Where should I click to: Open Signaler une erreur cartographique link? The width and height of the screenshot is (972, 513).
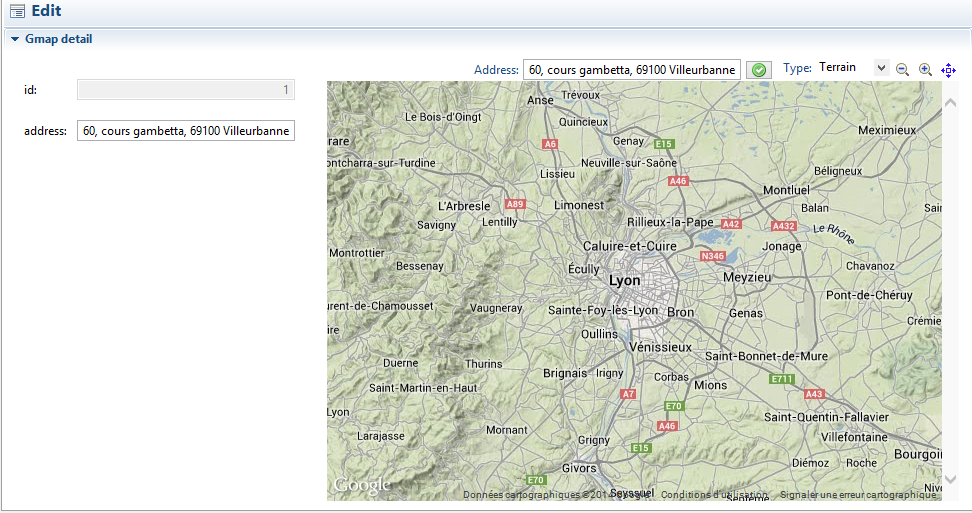click(858, 494)
